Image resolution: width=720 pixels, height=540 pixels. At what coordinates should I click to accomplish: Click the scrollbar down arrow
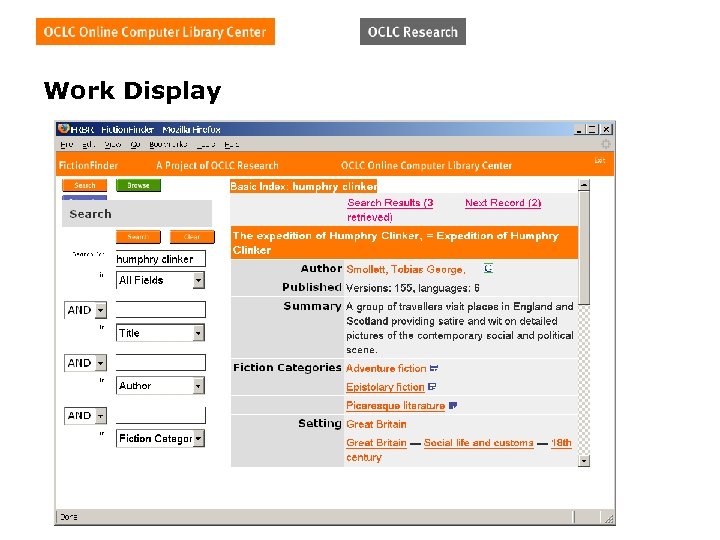[x=584, y=461]
